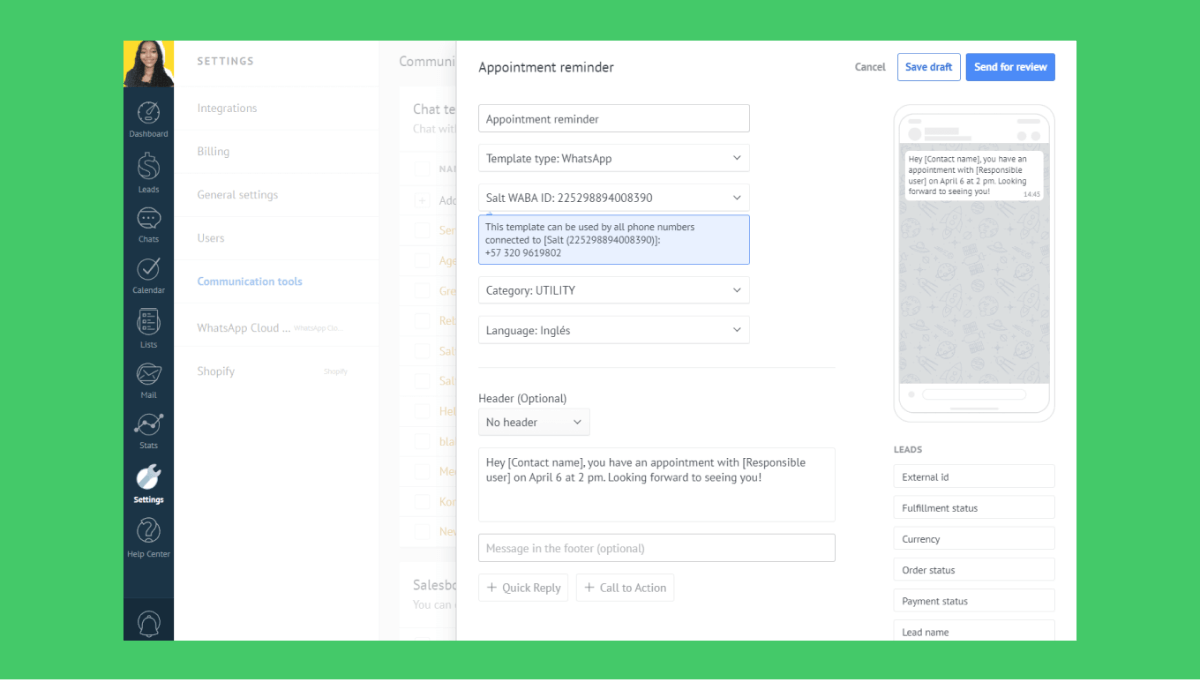Select the Settings sidebar icon

click(148, 484)
